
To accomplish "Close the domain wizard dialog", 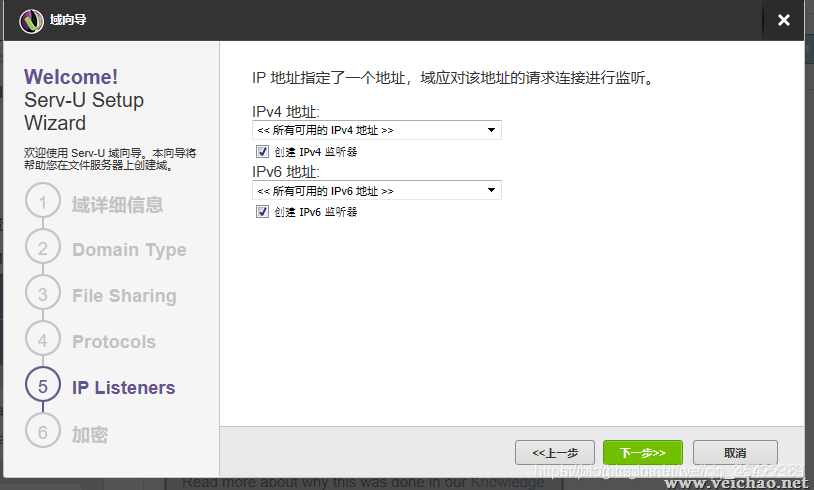I will click(783, 20).
